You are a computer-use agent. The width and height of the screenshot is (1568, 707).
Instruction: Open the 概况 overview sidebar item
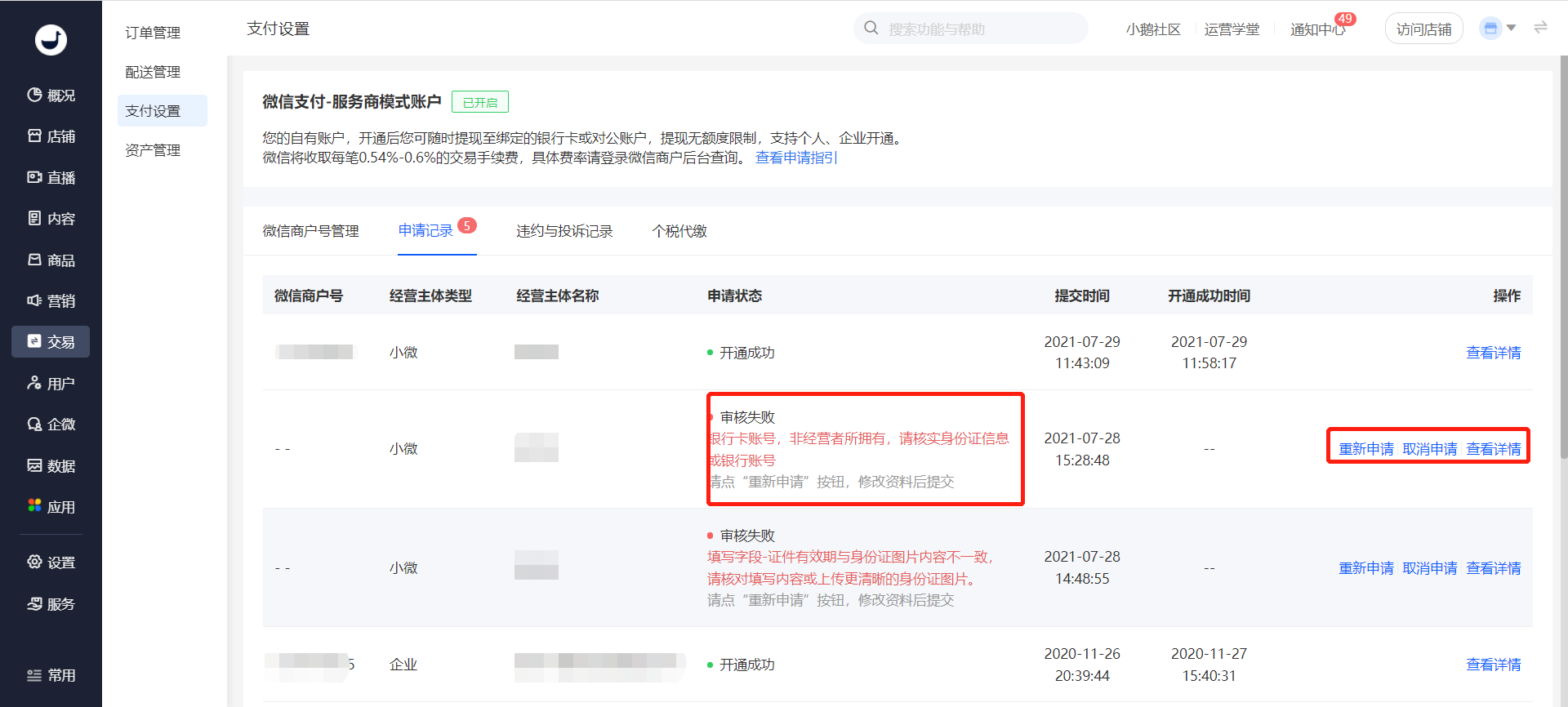51,96
